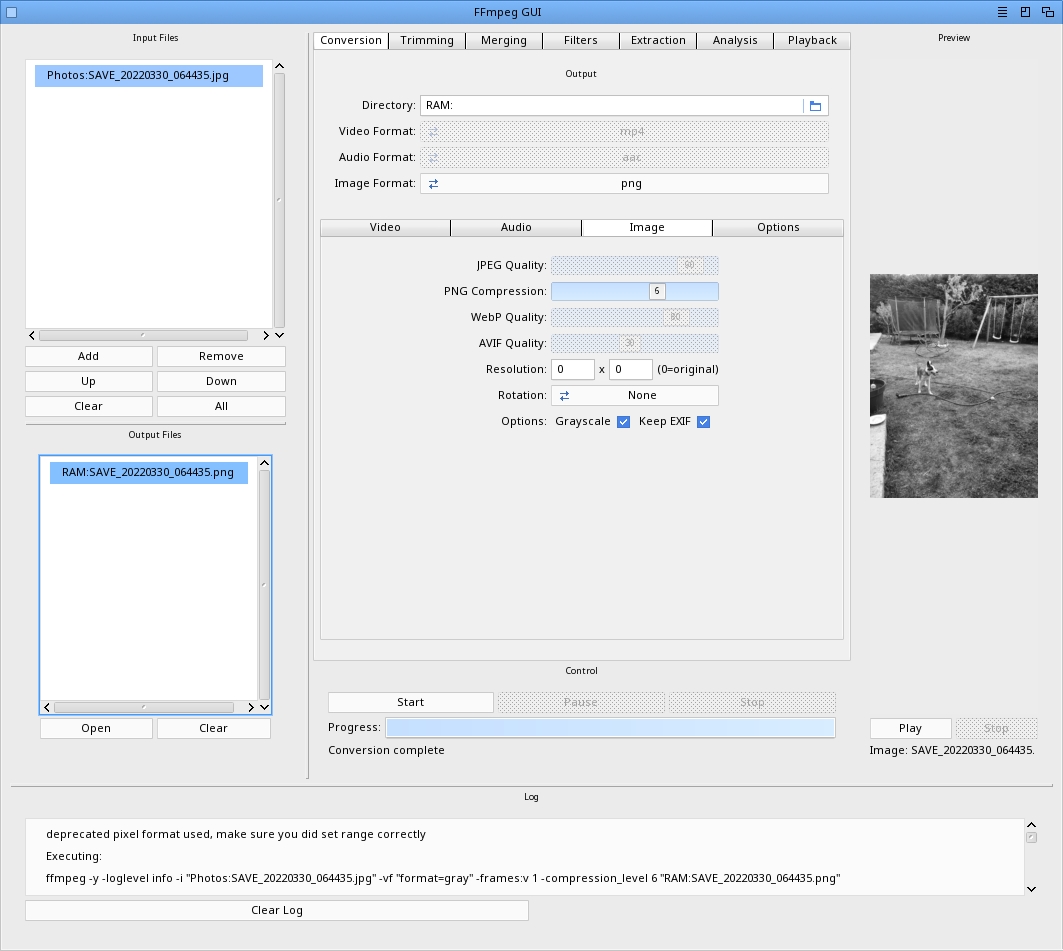Click the Clear Log button
This screenshot has height=951, width=1063.
point(277,910)
